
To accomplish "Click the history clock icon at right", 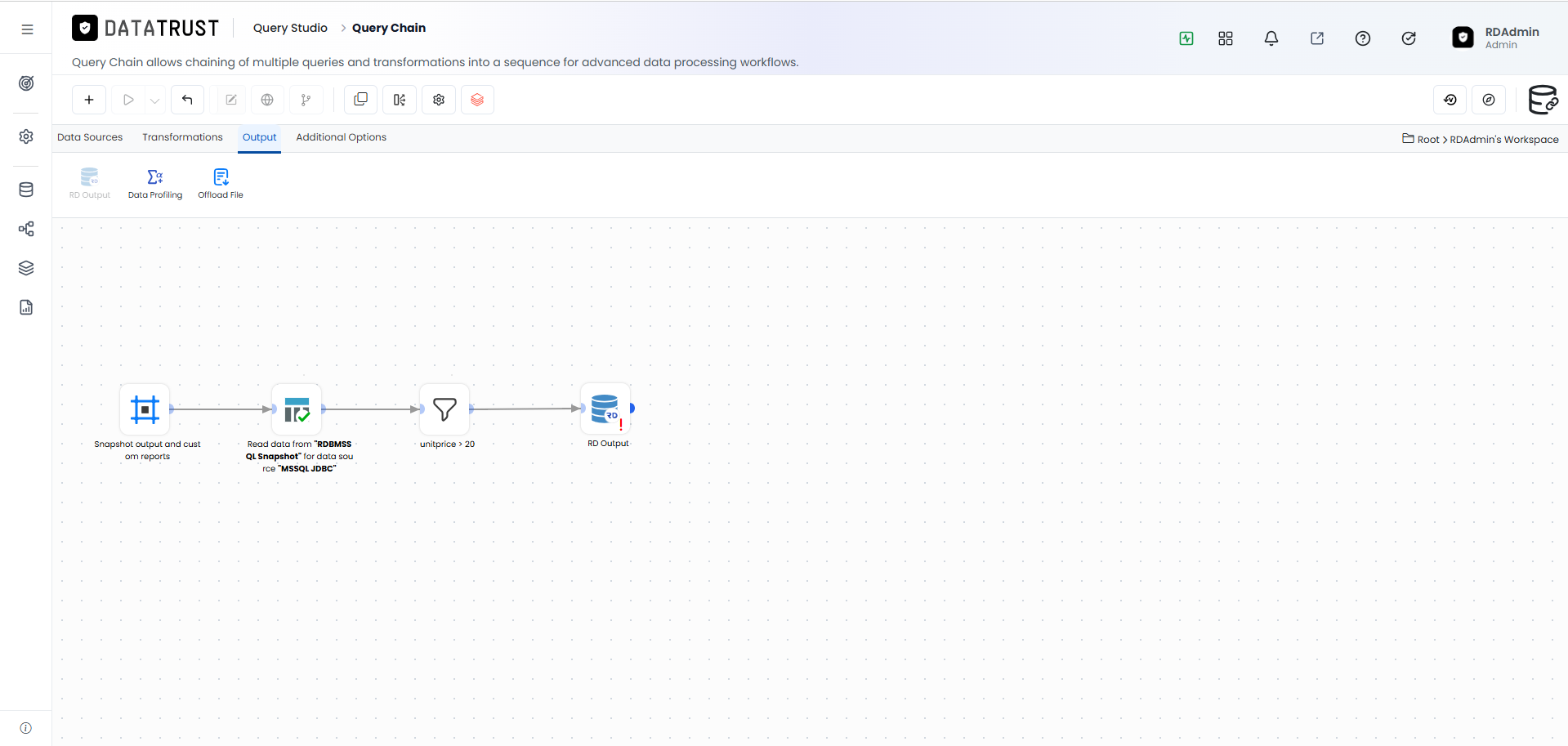I will [1450, 100].
